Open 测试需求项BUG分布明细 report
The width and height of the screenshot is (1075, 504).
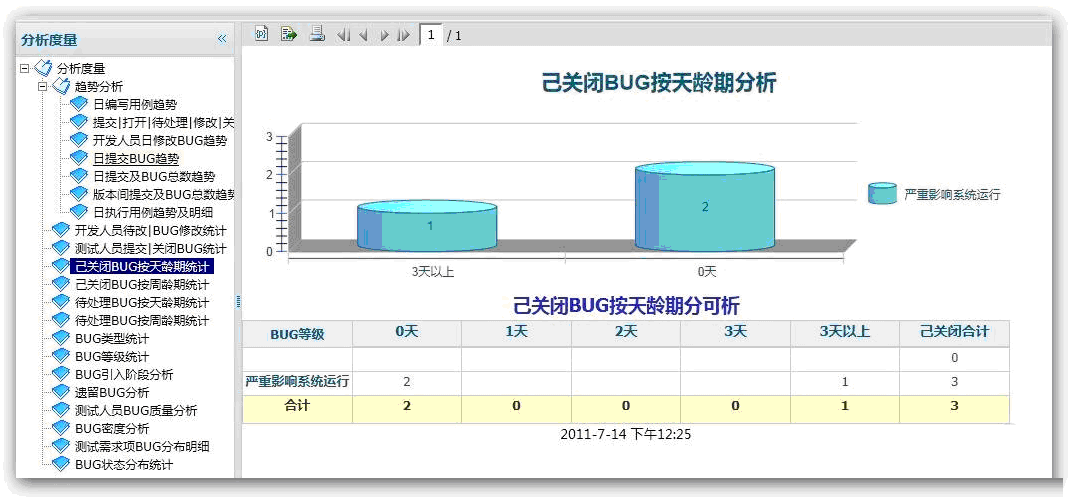pyautogui.click(x=142, y=446)
